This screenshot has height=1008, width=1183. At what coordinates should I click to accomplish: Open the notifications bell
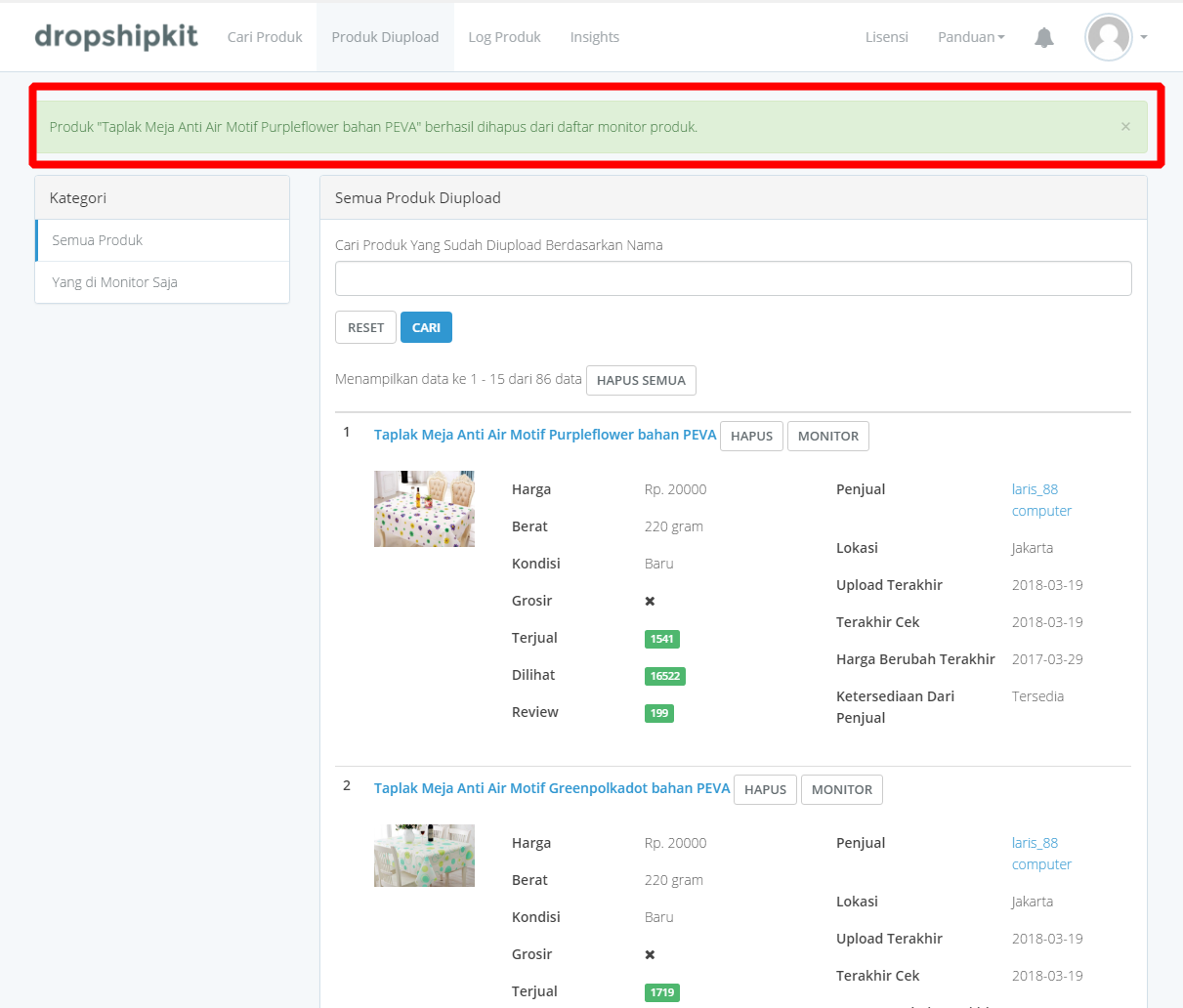[1044, 37]
